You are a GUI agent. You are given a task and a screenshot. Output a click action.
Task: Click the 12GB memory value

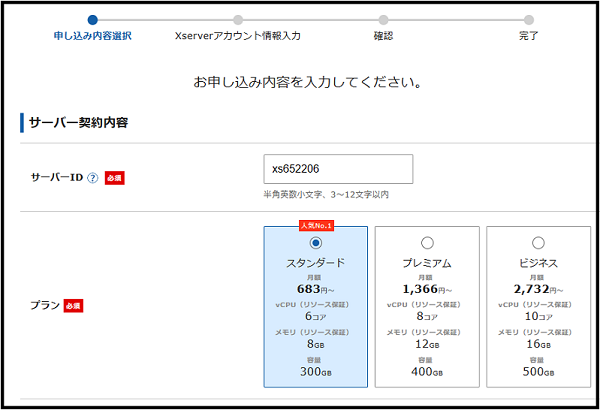(x=427, y=344)
